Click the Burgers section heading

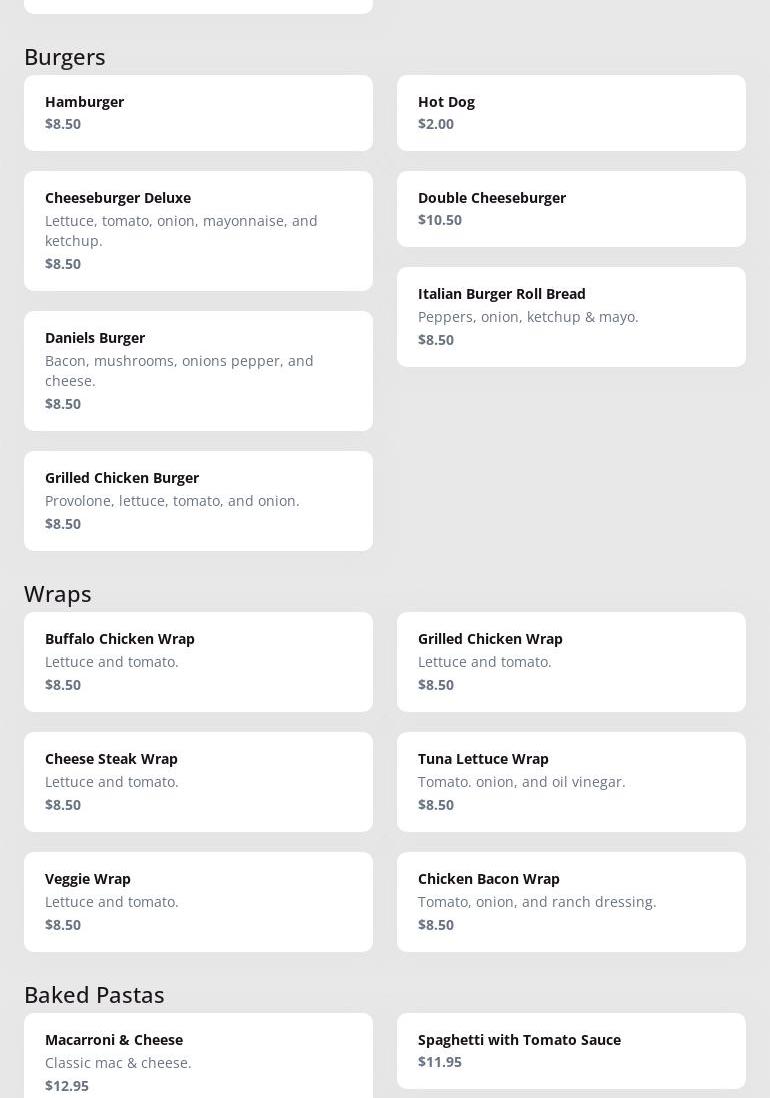pos(64,57)
